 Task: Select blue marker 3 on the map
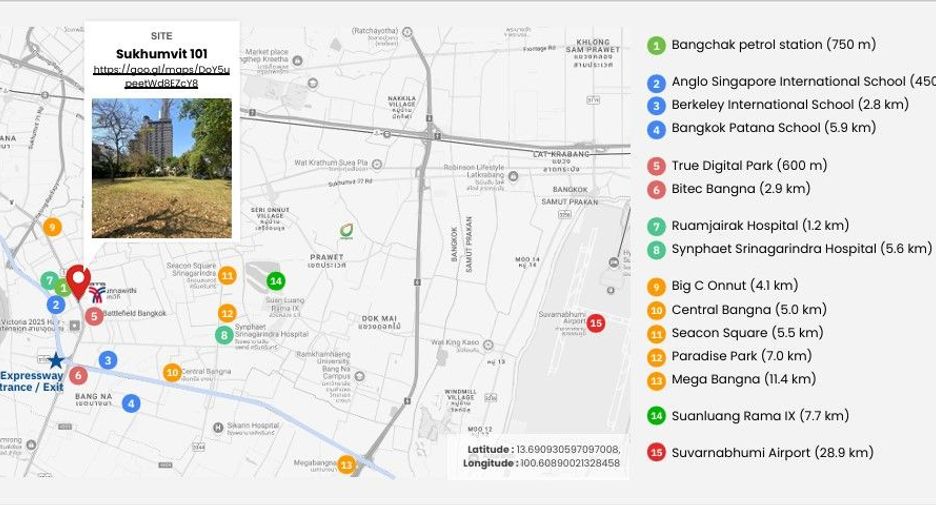tap(108, 360)
